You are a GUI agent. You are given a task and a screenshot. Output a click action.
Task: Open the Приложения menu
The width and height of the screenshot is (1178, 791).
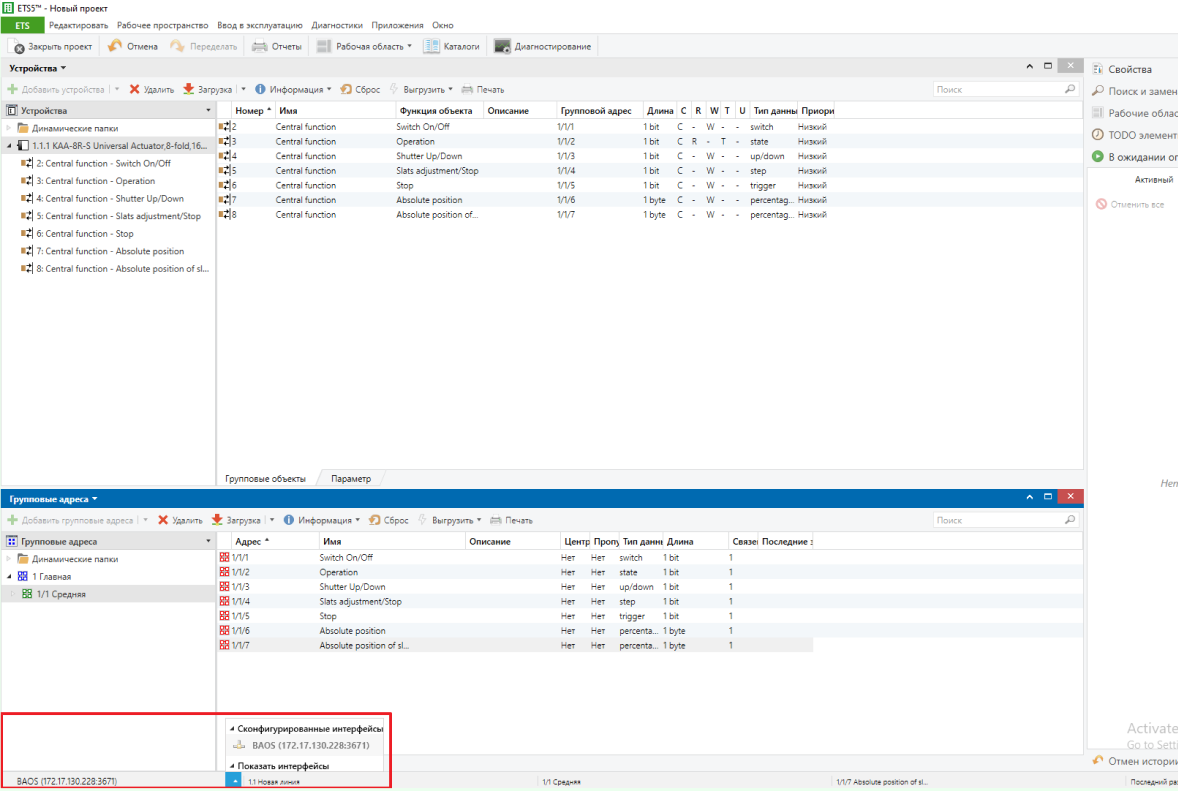pos(397,26)
